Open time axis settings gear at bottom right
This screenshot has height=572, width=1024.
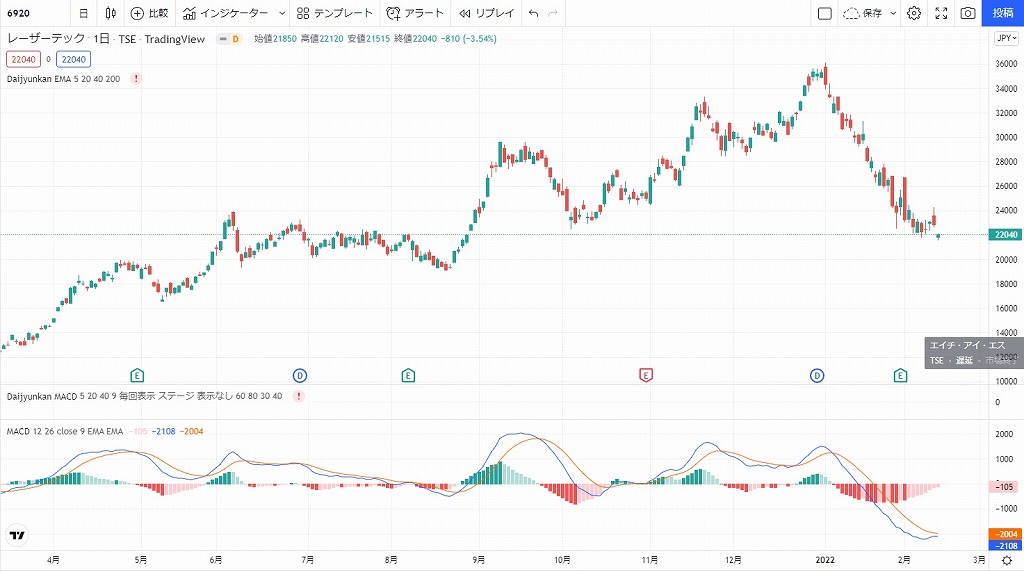pos(1006,561)
